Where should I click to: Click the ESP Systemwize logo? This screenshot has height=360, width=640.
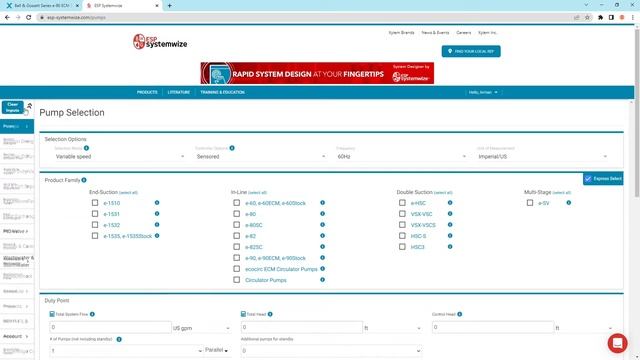160,42
